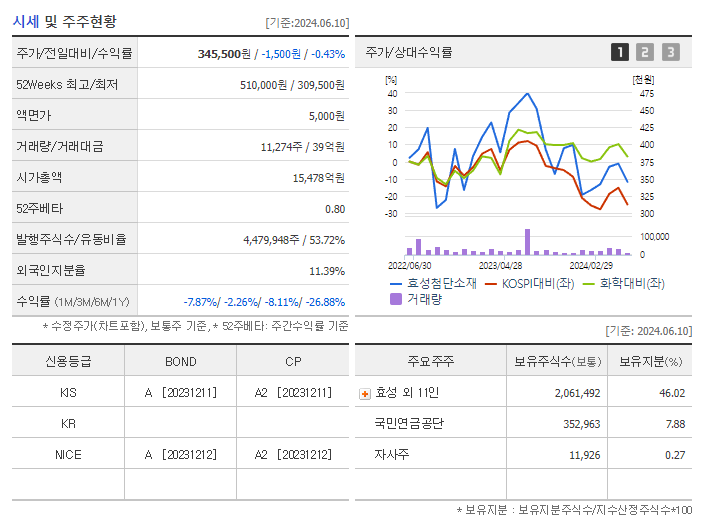Click the 화학대비(좌) green legend line
The height and width of the screenshot is (525, 702).
[x=589, y=284]
